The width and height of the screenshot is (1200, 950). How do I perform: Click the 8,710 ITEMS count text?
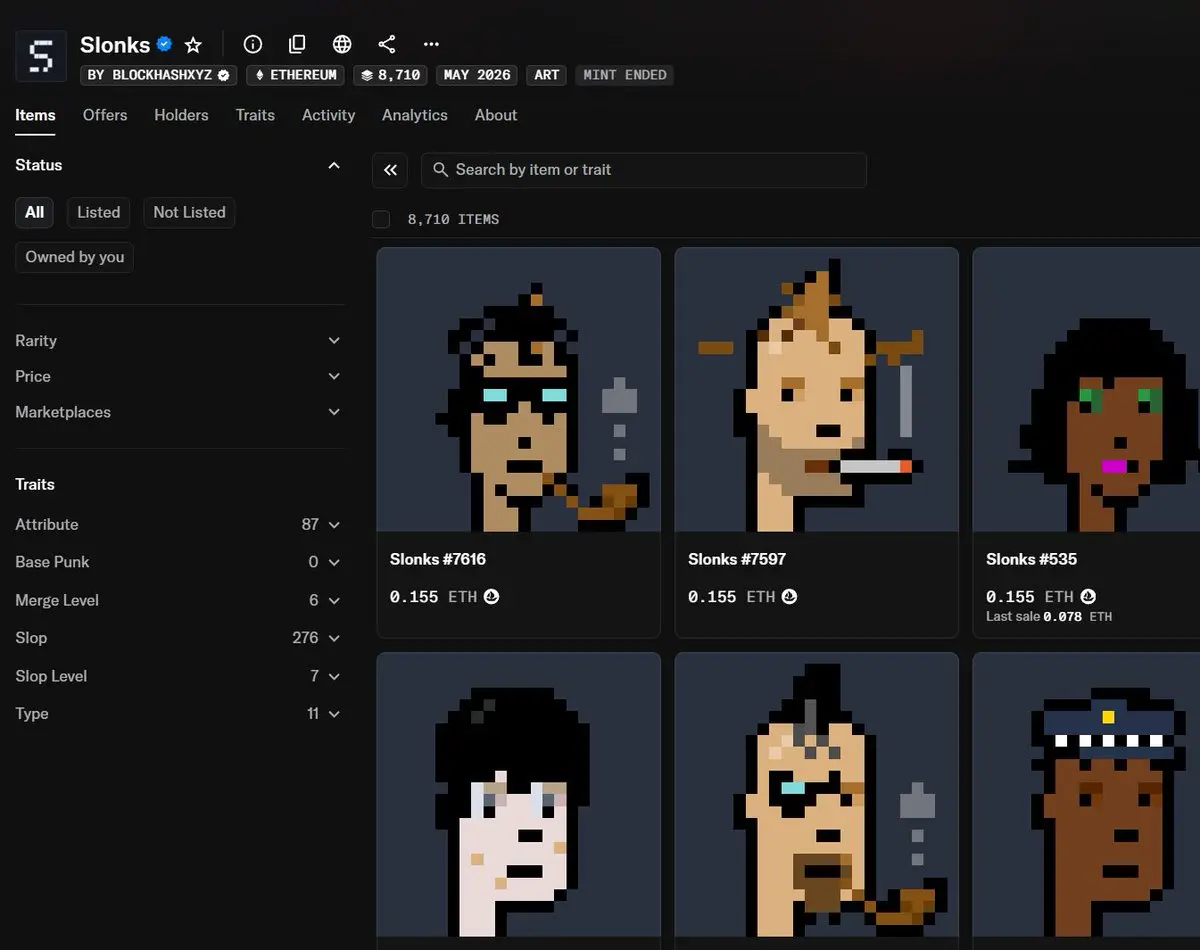point(453,219)
